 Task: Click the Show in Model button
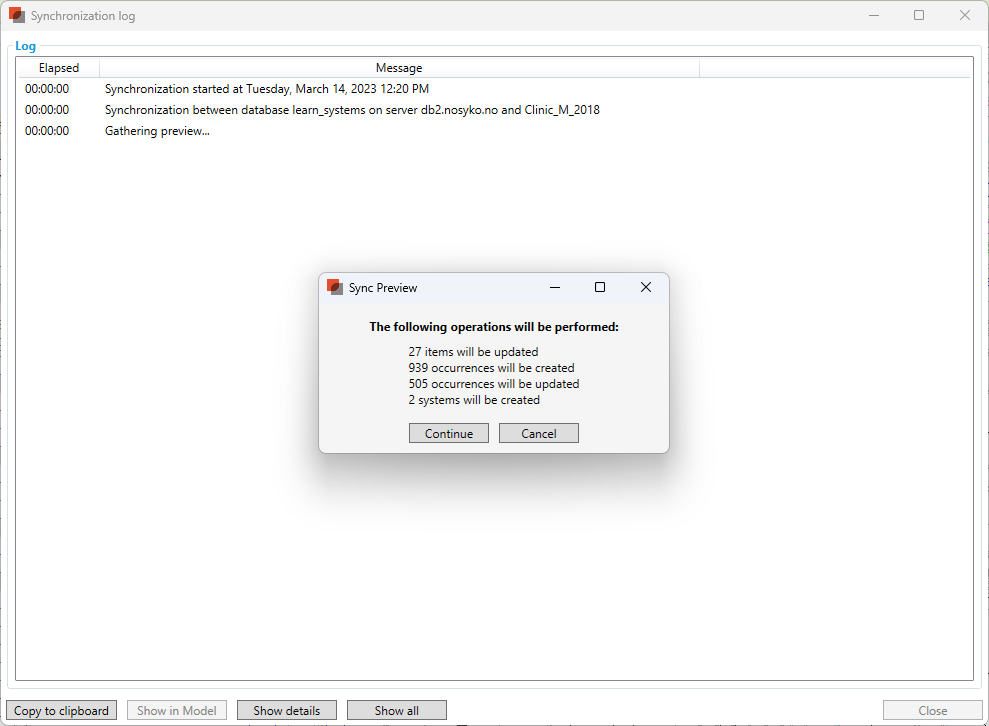[x=177, y=710]
